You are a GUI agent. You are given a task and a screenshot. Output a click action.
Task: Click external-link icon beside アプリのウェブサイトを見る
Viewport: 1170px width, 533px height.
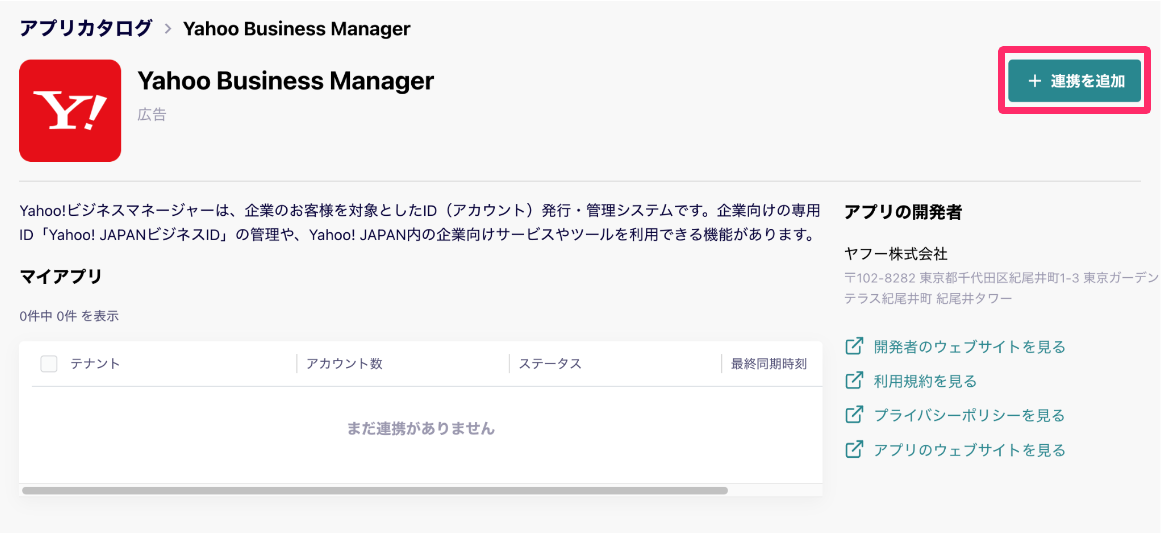pos(854,449)
